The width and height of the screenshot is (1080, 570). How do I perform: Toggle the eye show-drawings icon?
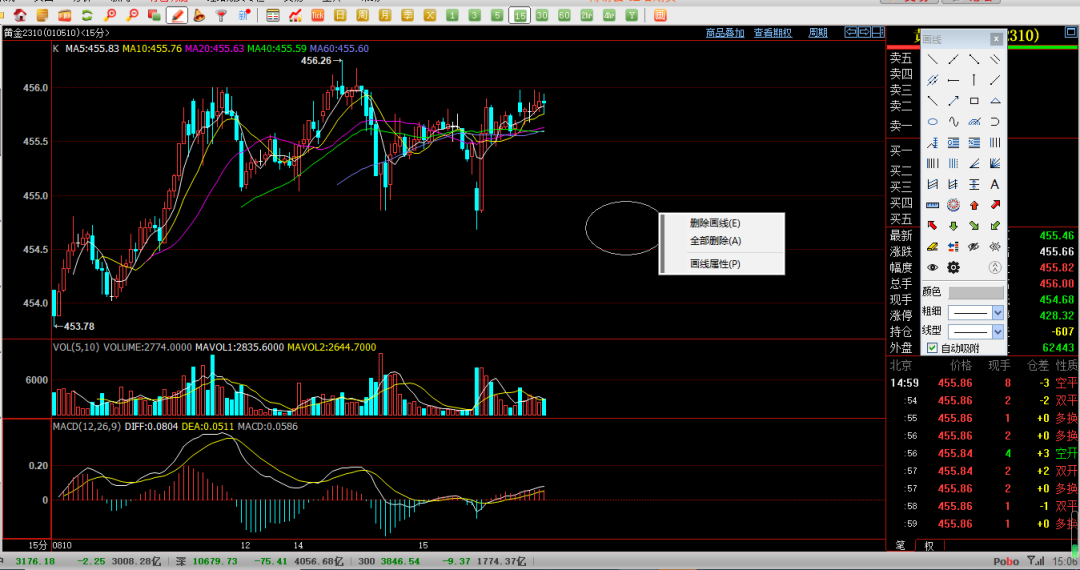pyautogui.click(x=933, y=267)
